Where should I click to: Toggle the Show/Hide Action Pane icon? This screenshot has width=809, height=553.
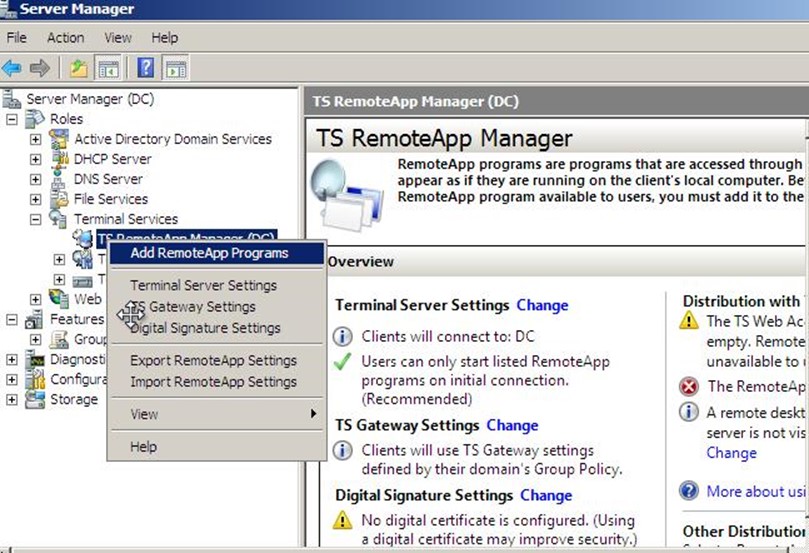click(x=175, y=68)
